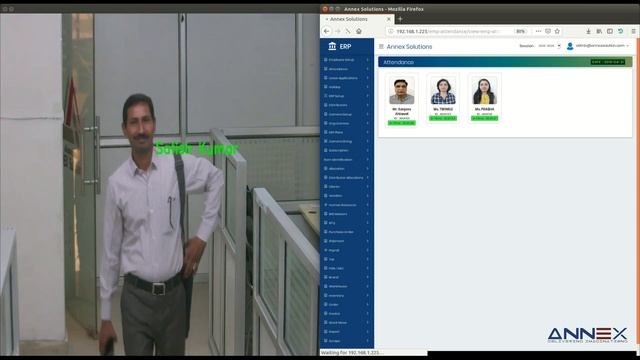This screenshot has height=360, width=640.
Task: Click grid icon beside Employee Setup
Action: pos(326,60)
